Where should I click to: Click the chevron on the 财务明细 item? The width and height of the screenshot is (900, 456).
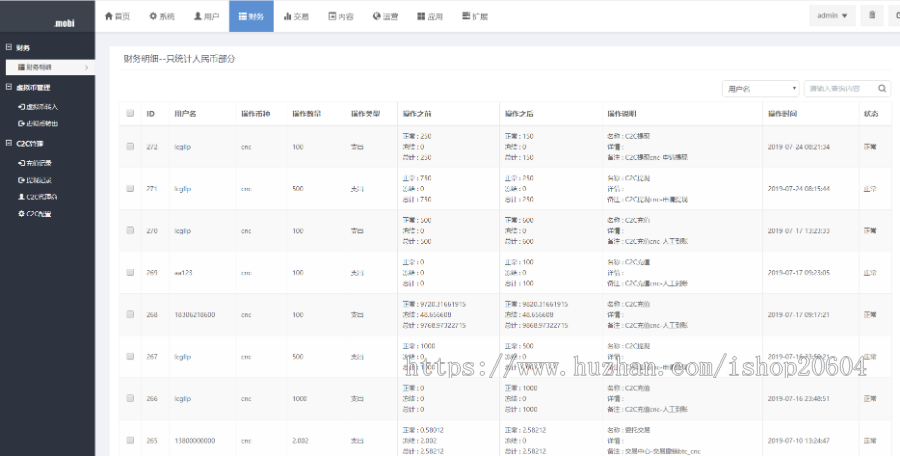[87, 67]
